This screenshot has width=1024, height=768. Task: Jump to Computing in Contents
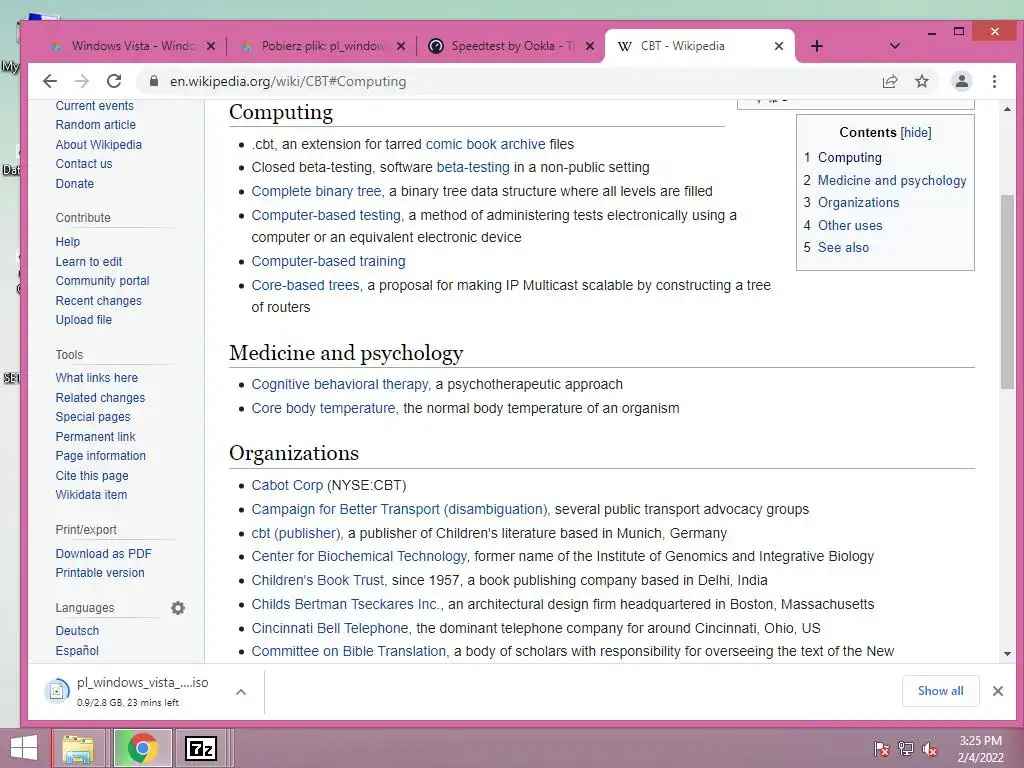850,157
